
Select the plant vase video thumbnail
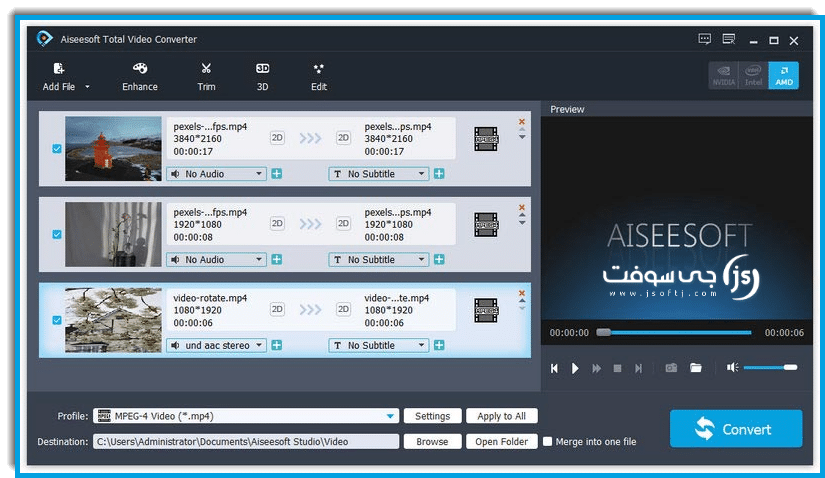click(x=113, y=234)
